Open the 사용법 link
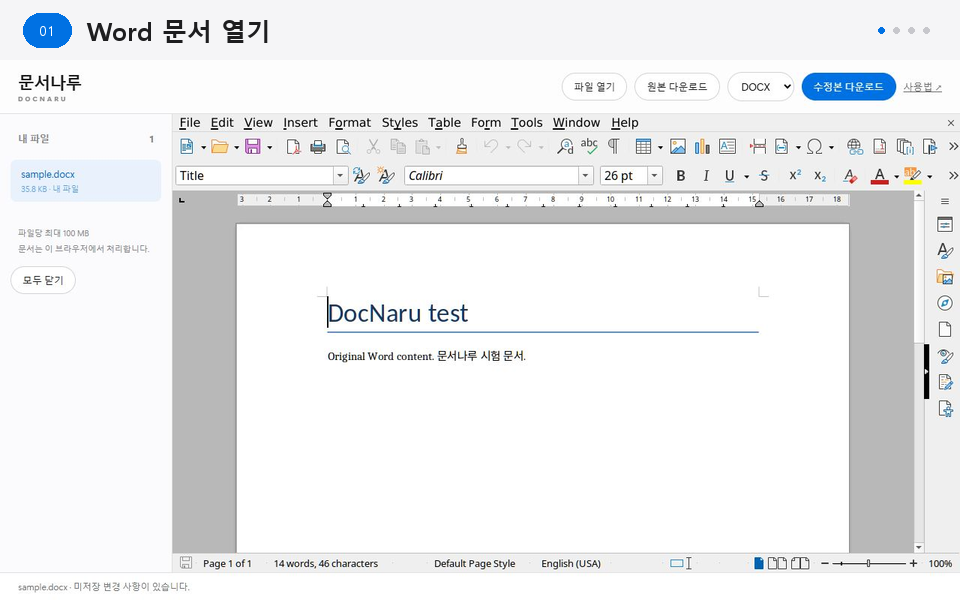The image size is (960, 600). click(x=922, y=87)
